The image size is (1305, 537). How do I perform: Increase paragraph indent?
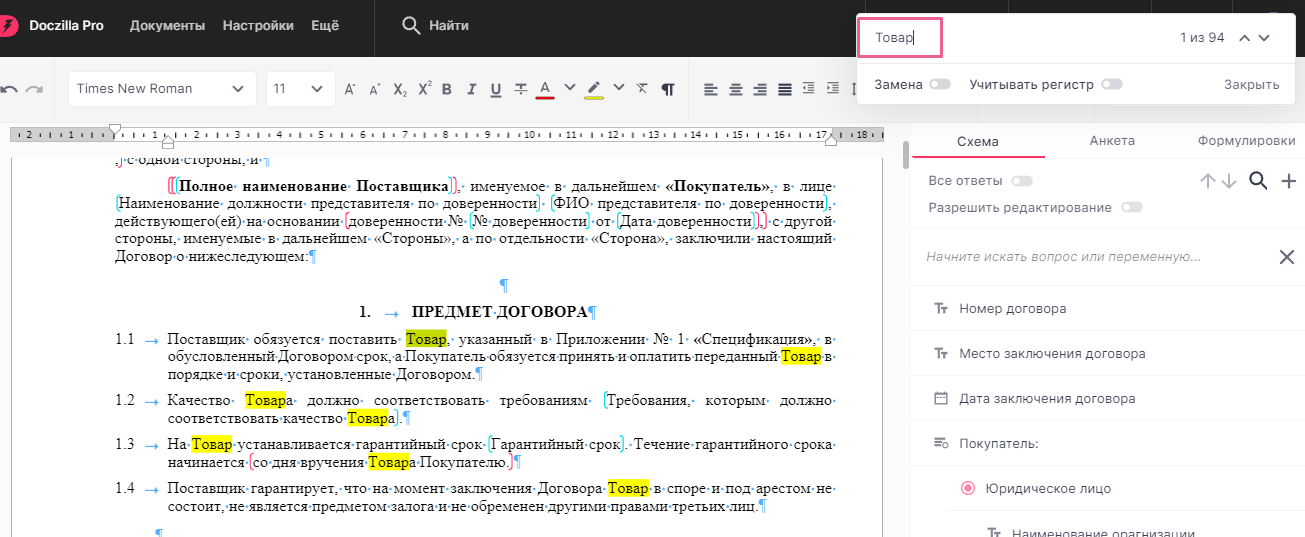[834, 89]
